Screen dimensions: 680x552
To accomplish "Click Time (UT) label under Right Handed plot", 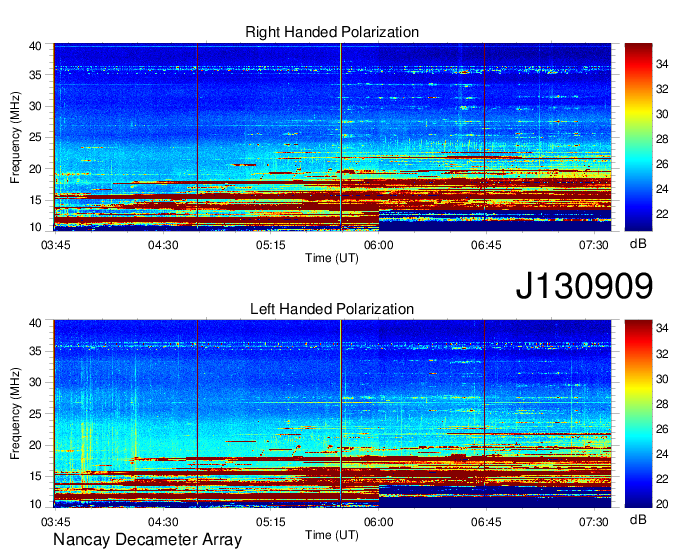I will (332, 258).
